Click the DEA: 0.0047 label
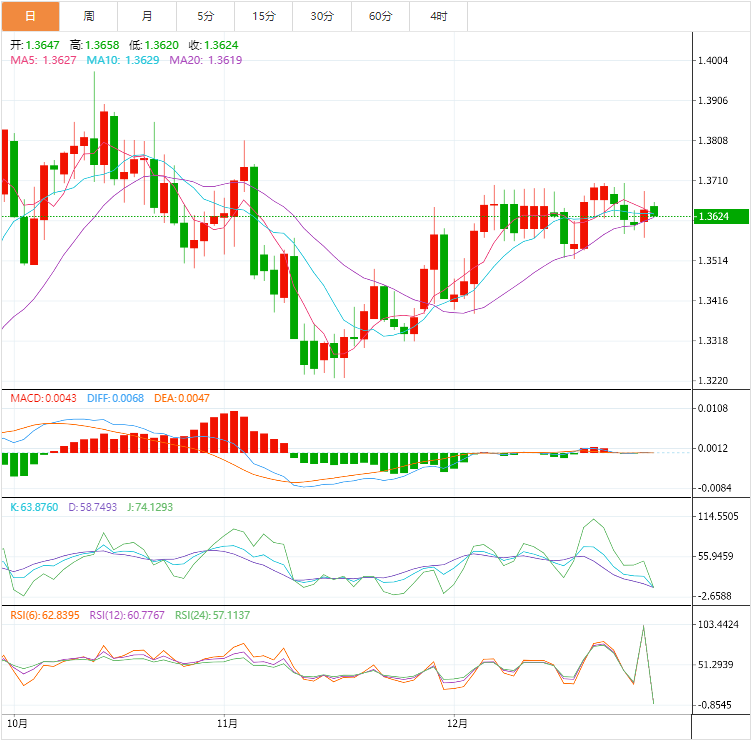 coord(182,398)
